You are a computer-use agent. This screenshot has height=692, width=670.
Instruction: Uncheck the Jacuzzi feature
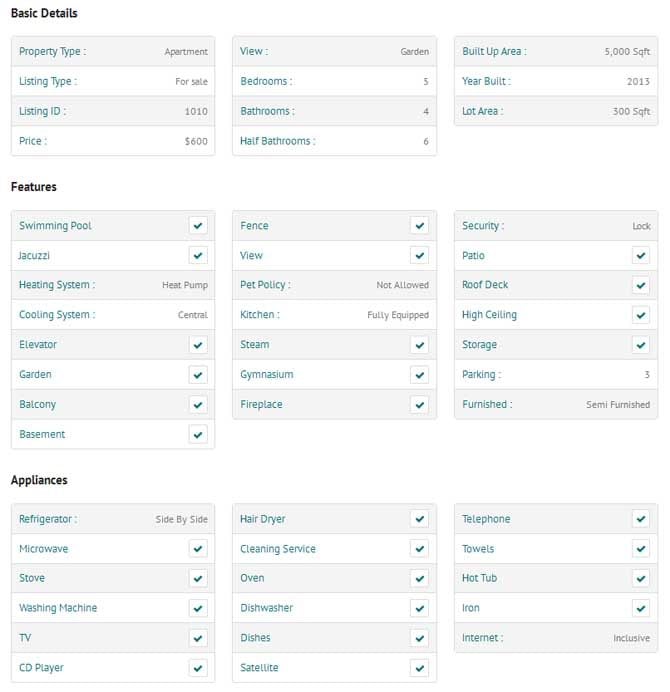tap(198, 256)
